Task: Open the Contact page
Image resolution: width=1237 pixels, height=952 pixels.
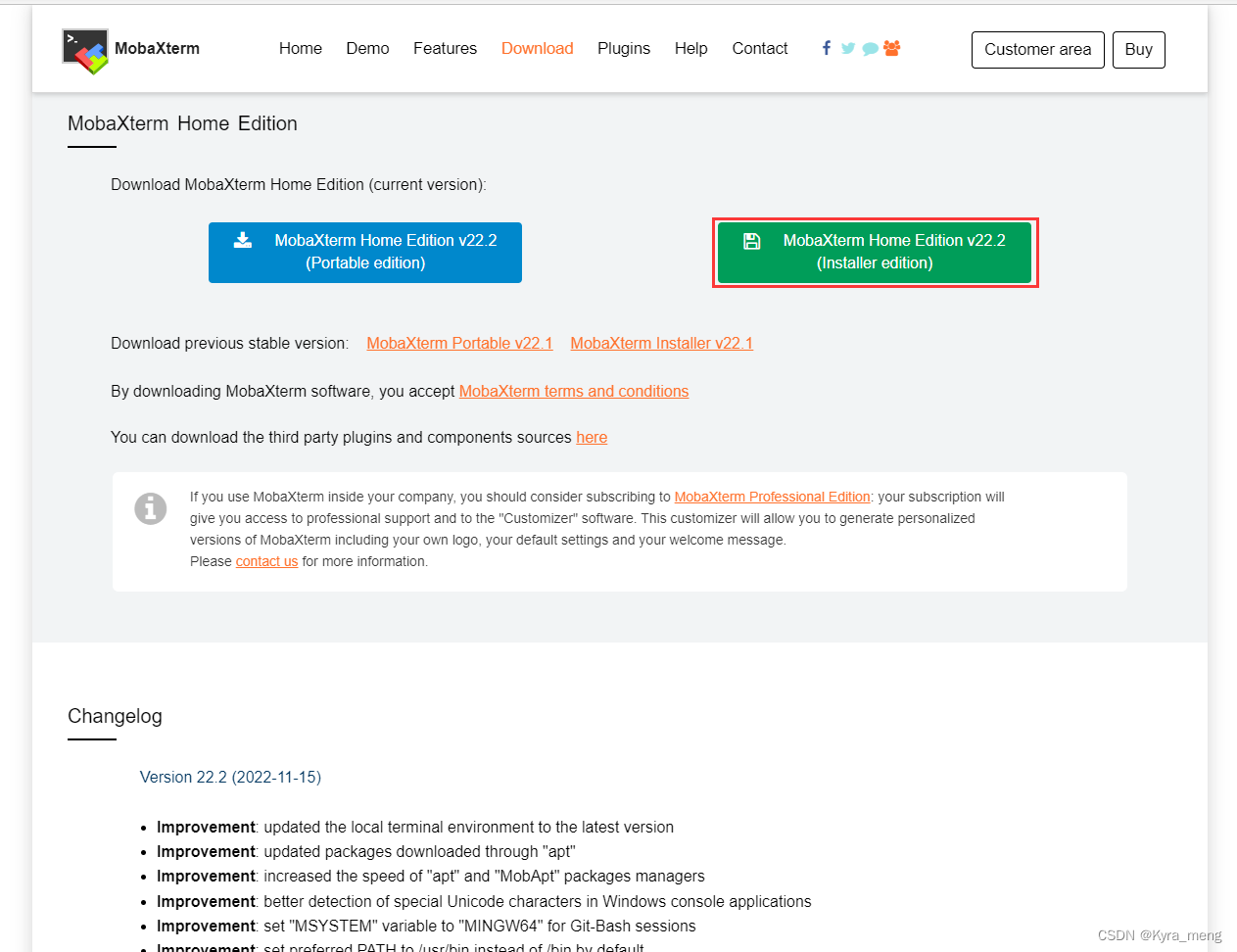Action: [x=759, y=48]
